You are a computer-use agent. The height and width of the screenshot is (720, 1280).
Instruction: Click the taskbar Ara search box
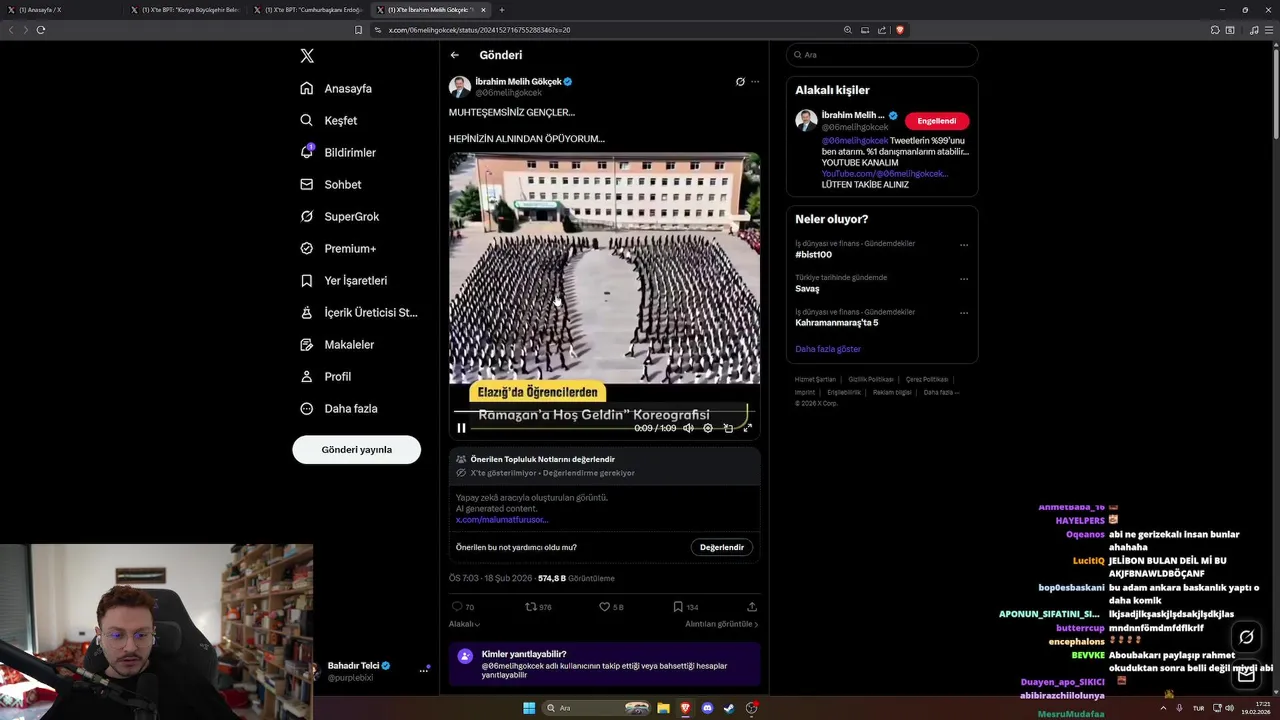[x=597, y=708]
